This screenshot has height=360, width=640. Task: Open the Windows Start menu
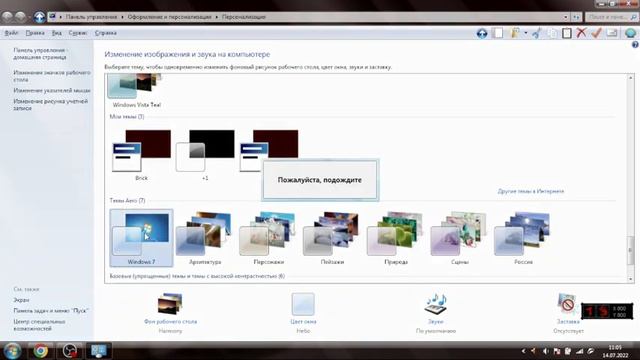(12, 351)
